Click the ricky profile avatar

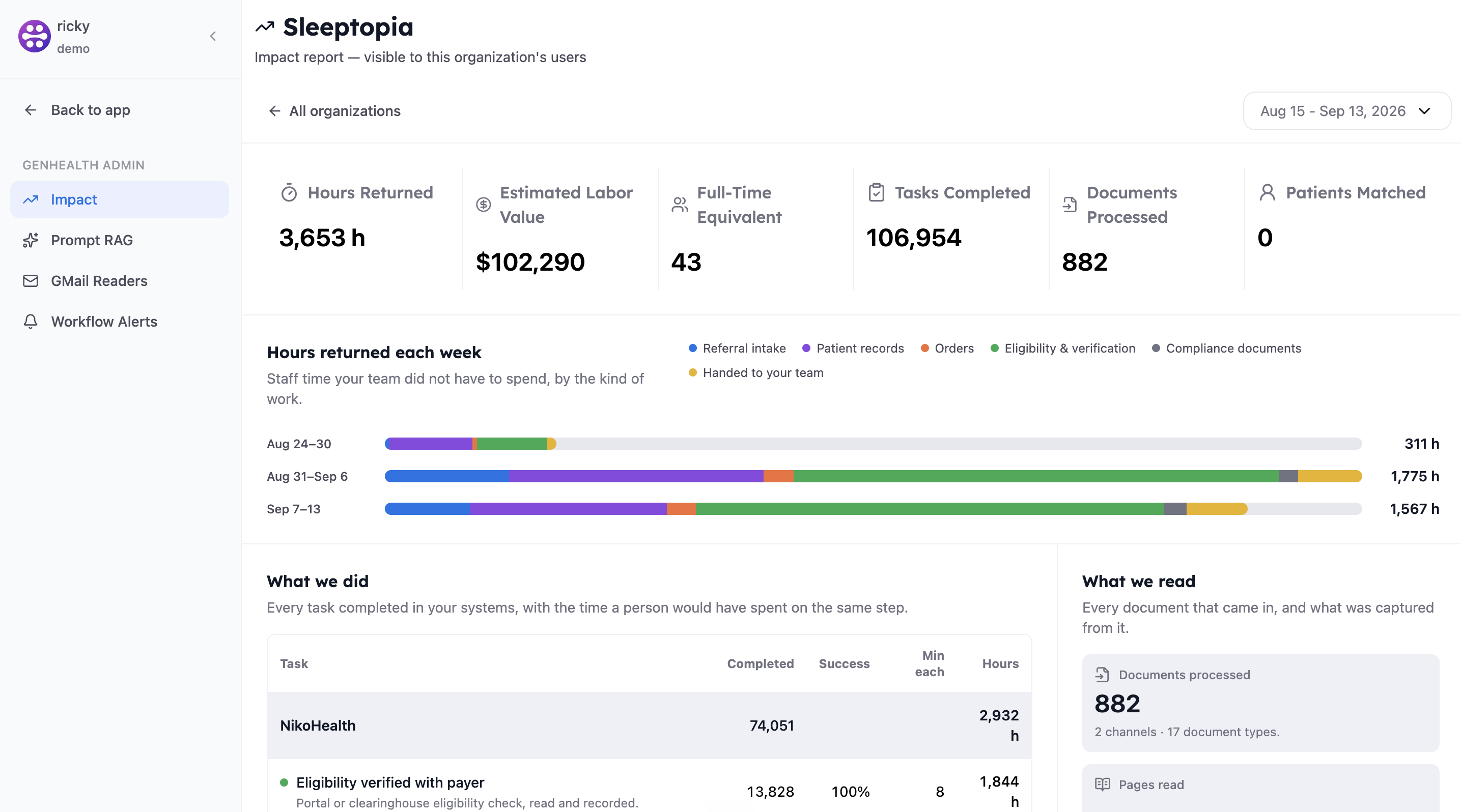pos(35,36)
